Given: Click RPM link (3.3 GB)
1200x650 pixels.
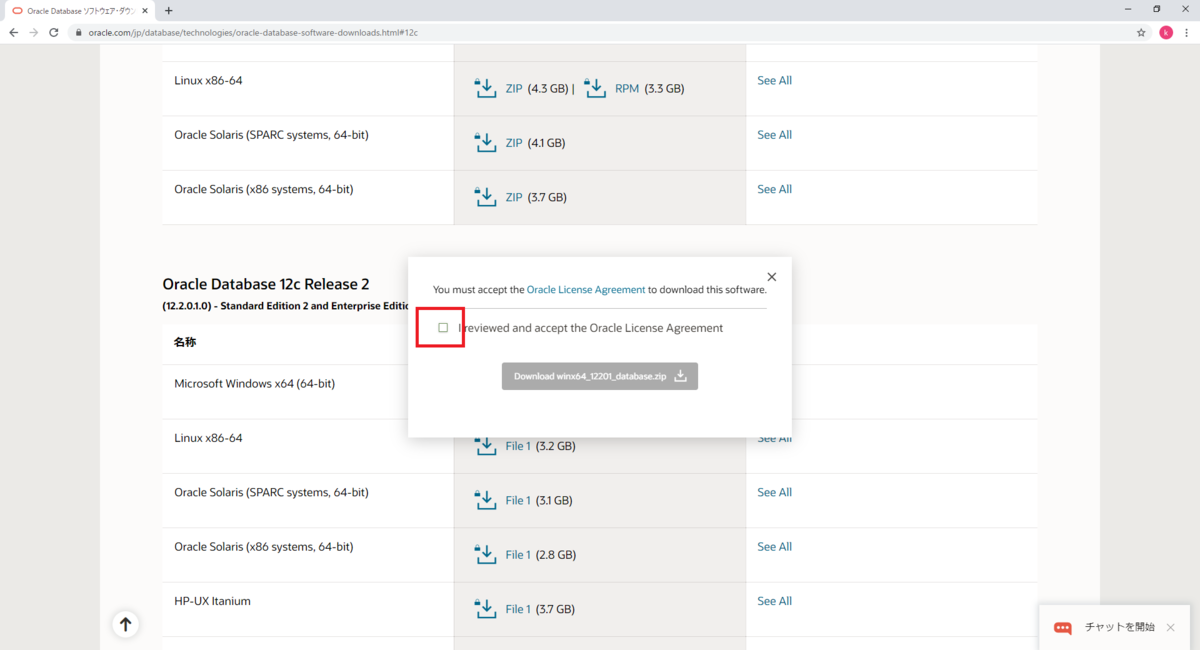Looking at the screenshot, I should 627,89.
